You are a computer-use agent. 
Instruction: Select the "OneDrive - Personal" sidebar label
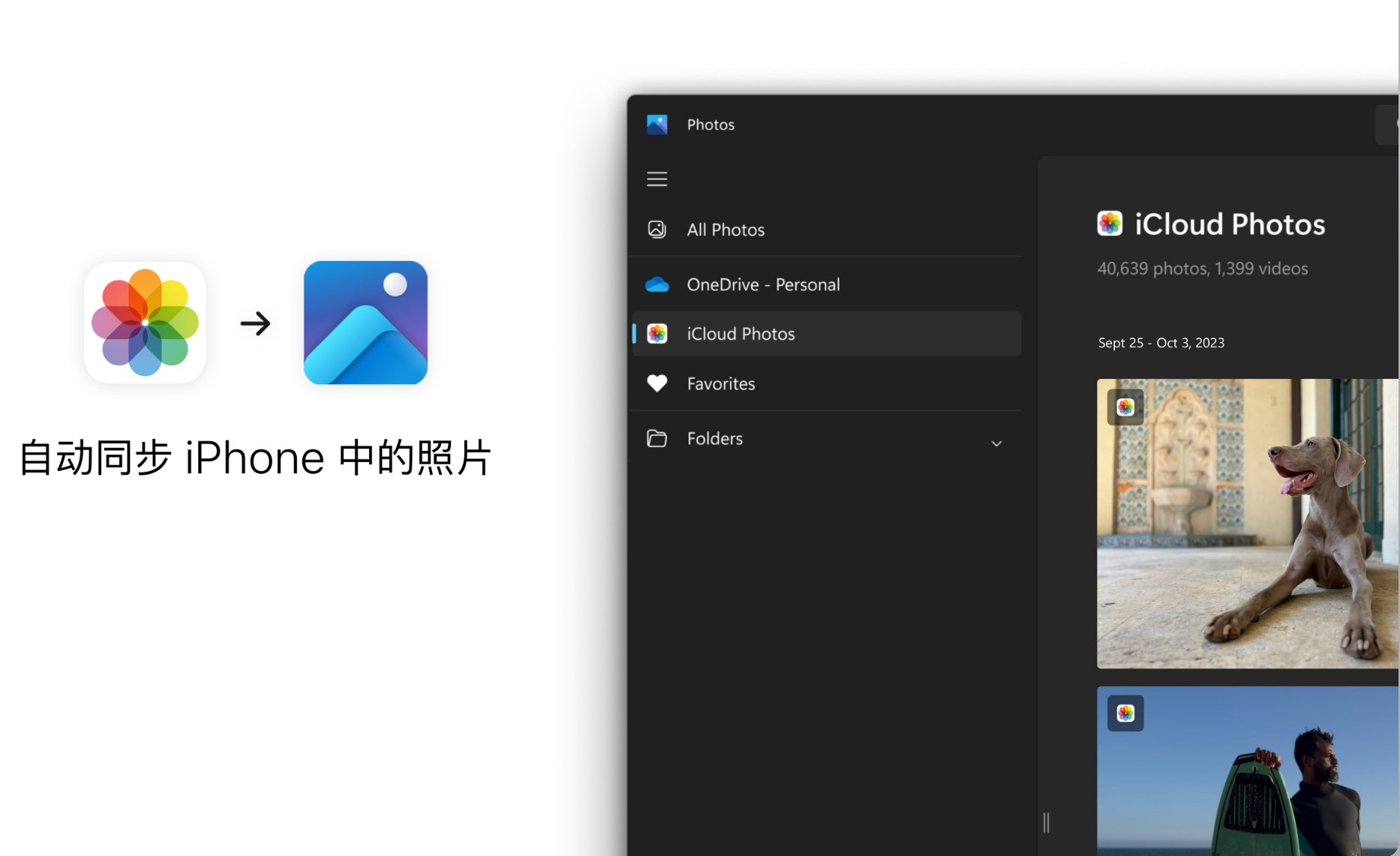click(763, 284)
